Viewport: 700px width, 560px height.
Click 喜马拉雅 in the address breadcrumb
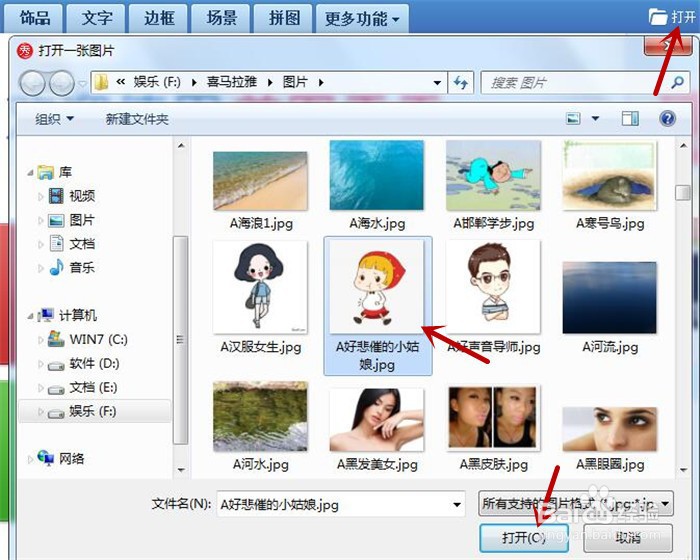232,82
